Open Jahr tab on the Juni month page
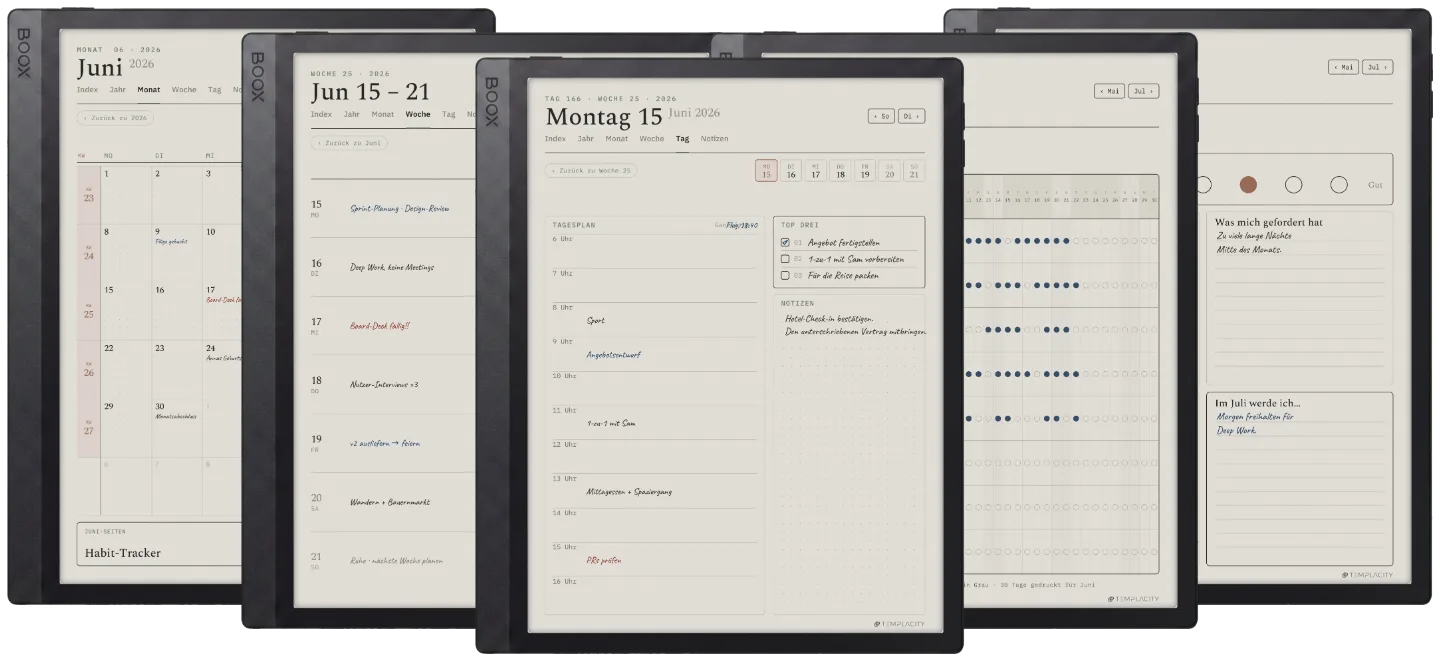This screenshot has height=661, width=1440. (x=118, y=89)
